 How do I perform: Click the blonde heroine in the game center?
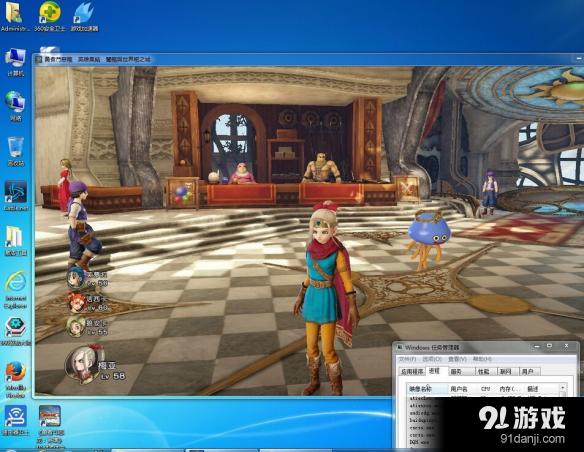pos(327,298)
